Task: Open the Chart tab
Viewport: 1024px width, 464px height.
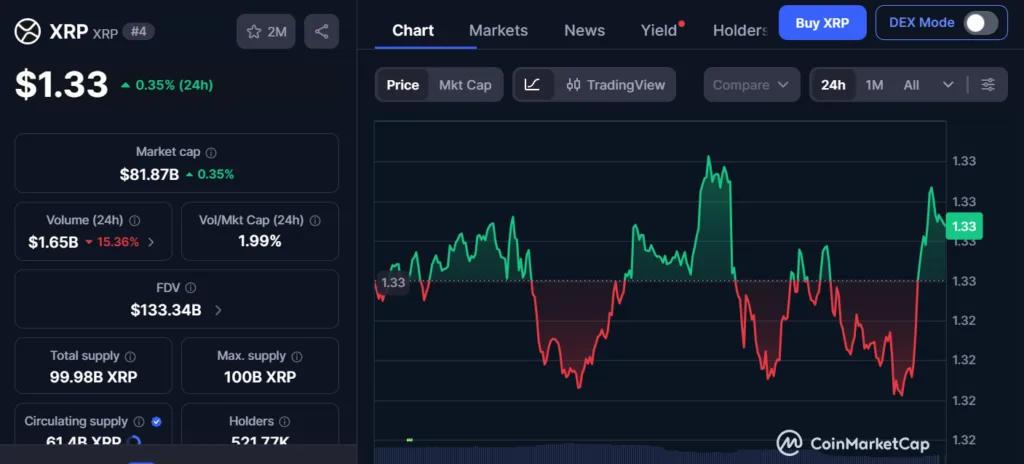Action: point(413,31)
